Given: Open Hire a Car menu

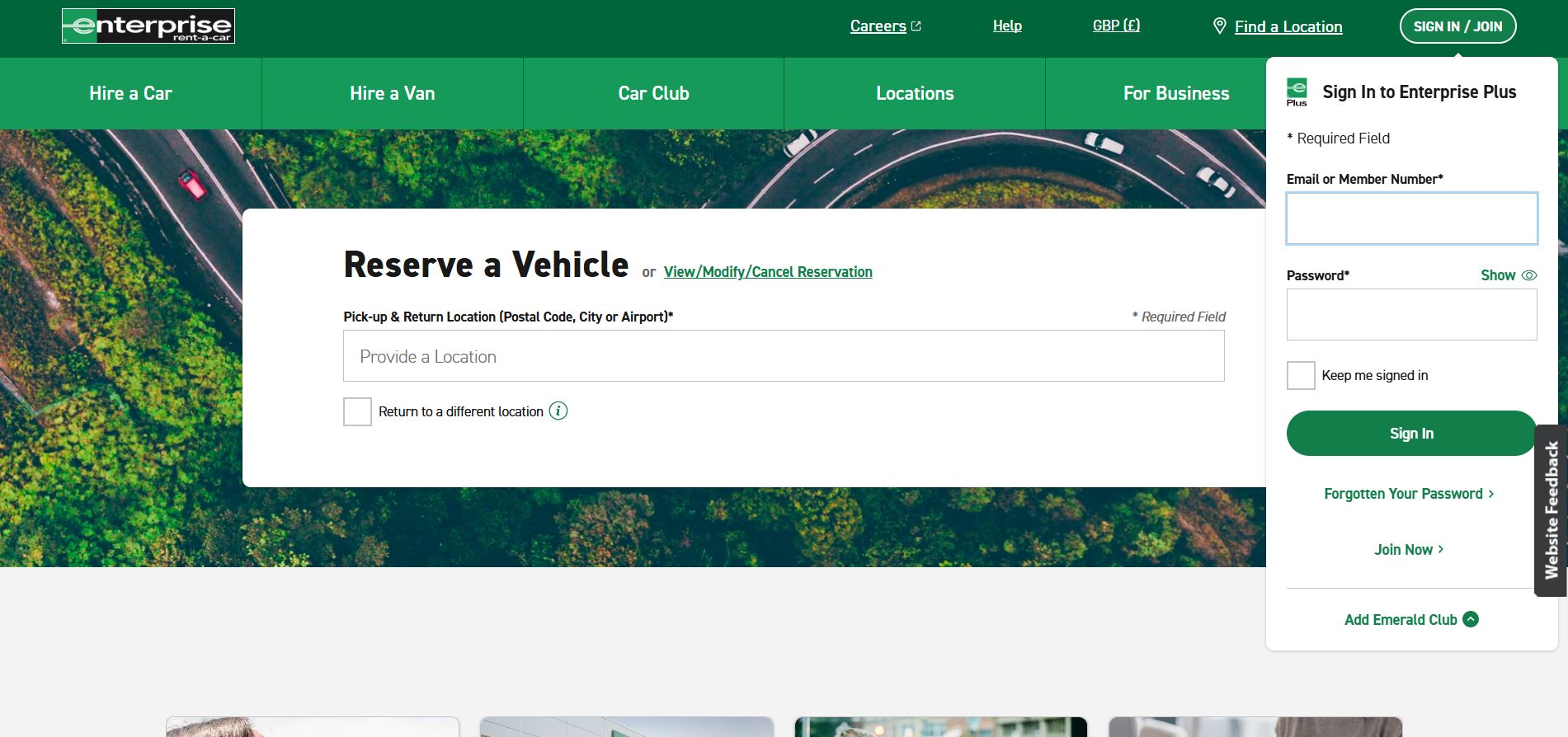Looking at the screenshot, I should pyautogui.click(x=130, y=93).
